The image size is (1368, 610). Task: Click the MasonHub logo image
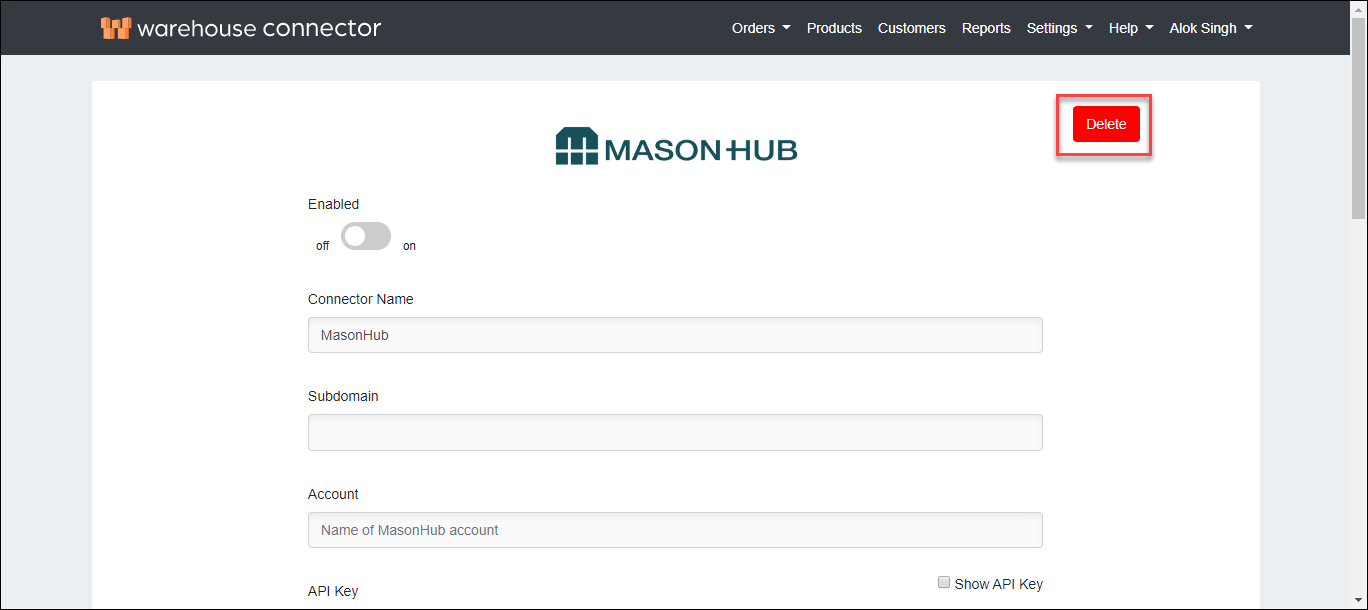click(x=676, y=148)
